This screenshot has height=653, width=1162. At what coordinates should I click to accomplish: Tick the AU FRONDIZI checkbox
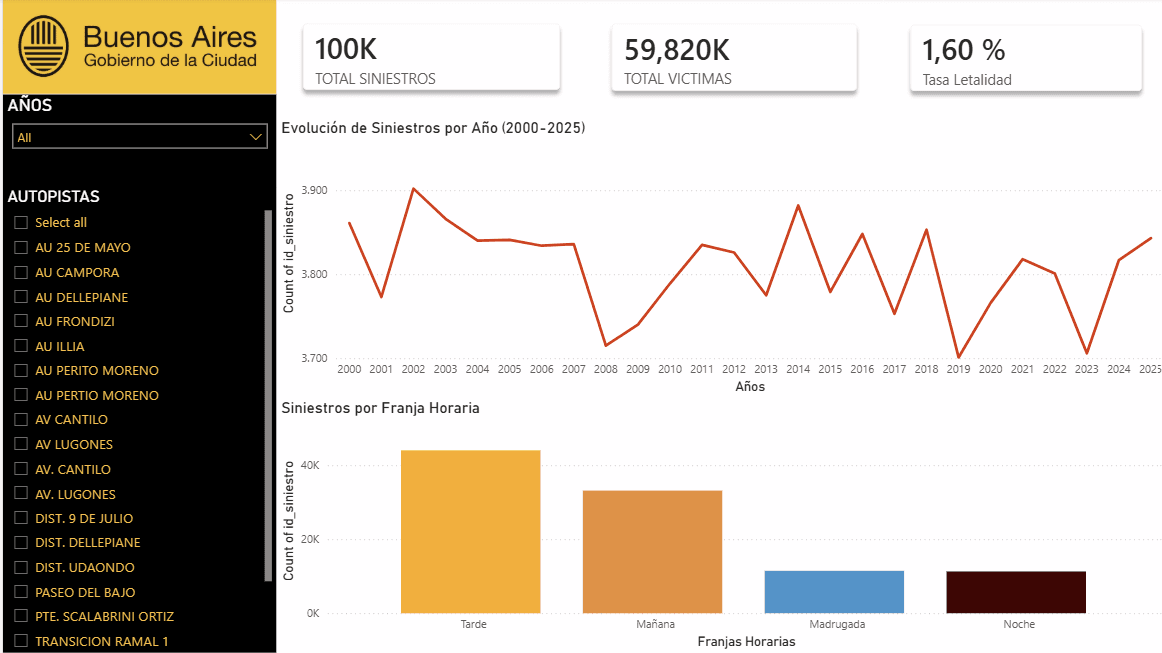pos(21,321)
